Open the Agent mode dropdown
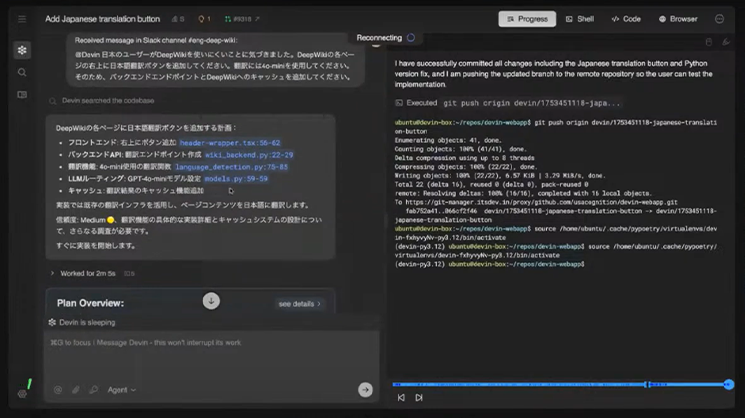The height and width of the screenshot is (418, 745). point(122,390)
